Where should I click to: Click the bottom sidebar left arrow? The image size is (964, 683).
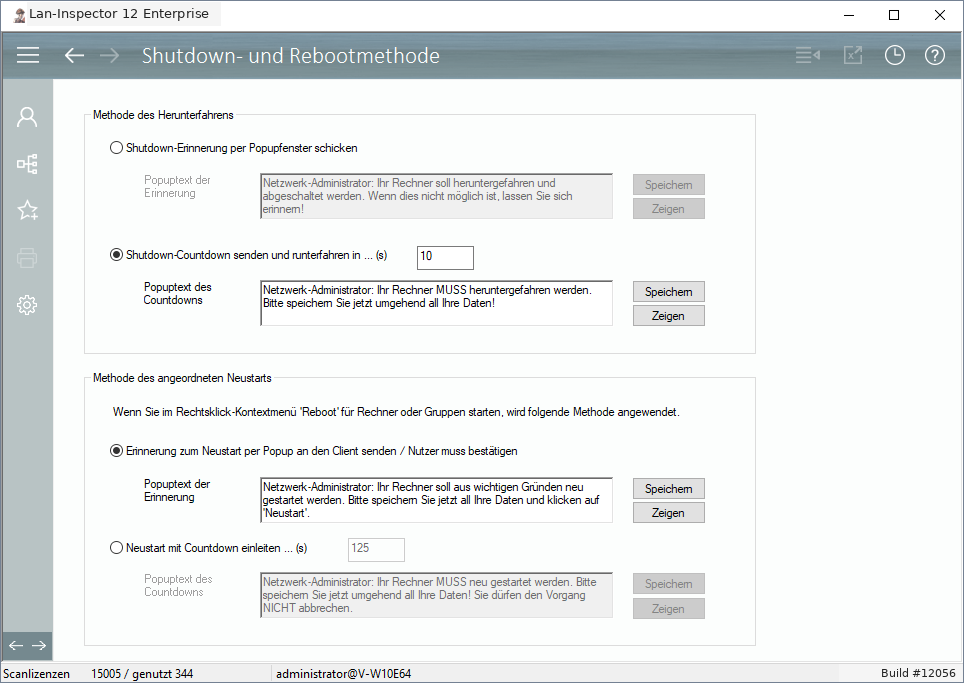[16, 645]
